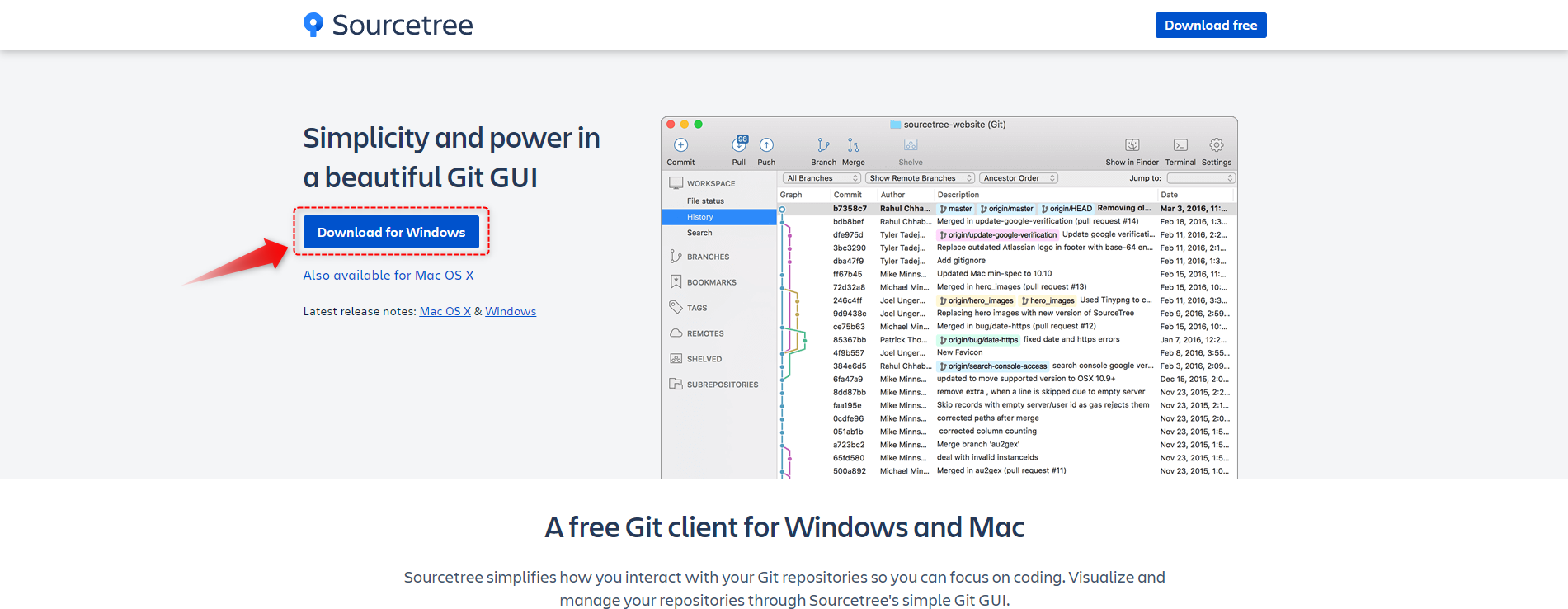This screenshot has width=1568, height=609.
Task: Open Windows release notes link
Action: click(511, 311)
